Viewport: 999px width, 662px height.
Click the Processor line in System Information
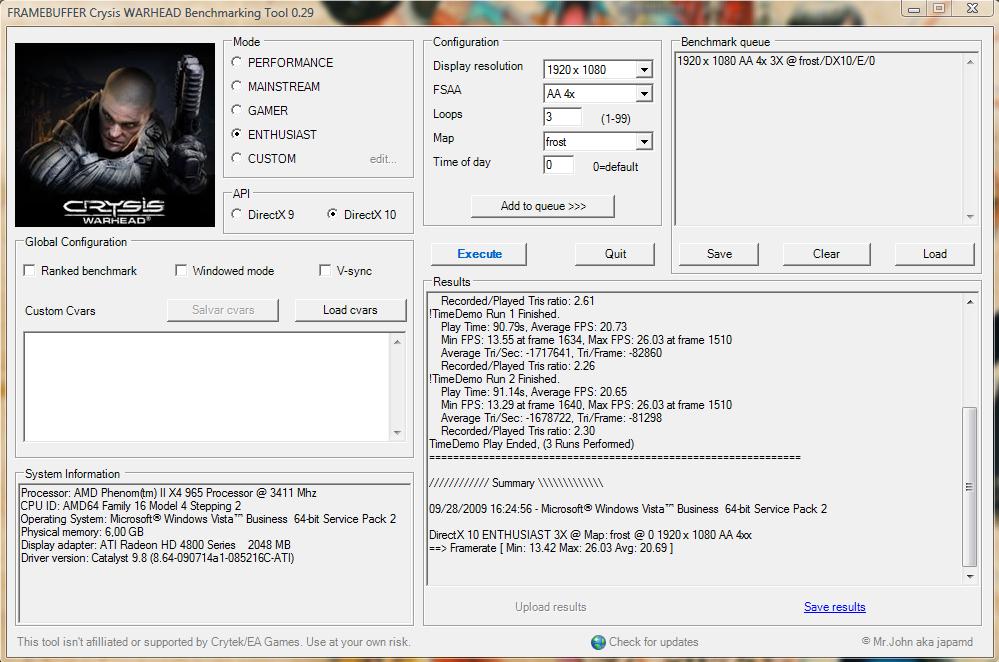169,493
